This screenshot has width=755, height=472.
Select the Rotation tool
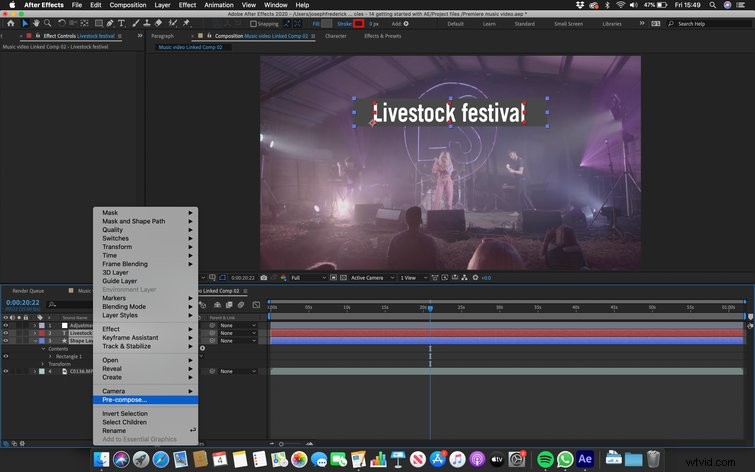point(62,23)
